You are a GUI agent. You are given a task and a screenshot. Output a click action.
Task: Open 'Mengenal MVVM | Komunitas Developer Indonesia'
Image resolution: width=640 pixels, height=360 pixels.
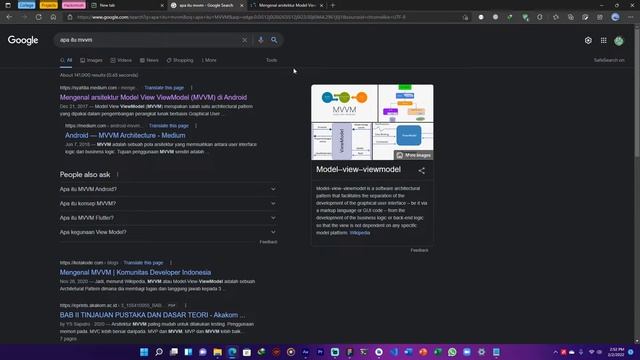pos(135,273)
